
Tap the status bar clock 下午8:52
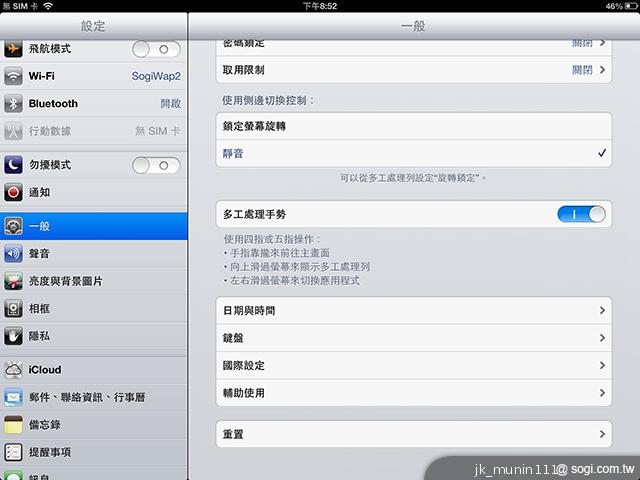320,6
